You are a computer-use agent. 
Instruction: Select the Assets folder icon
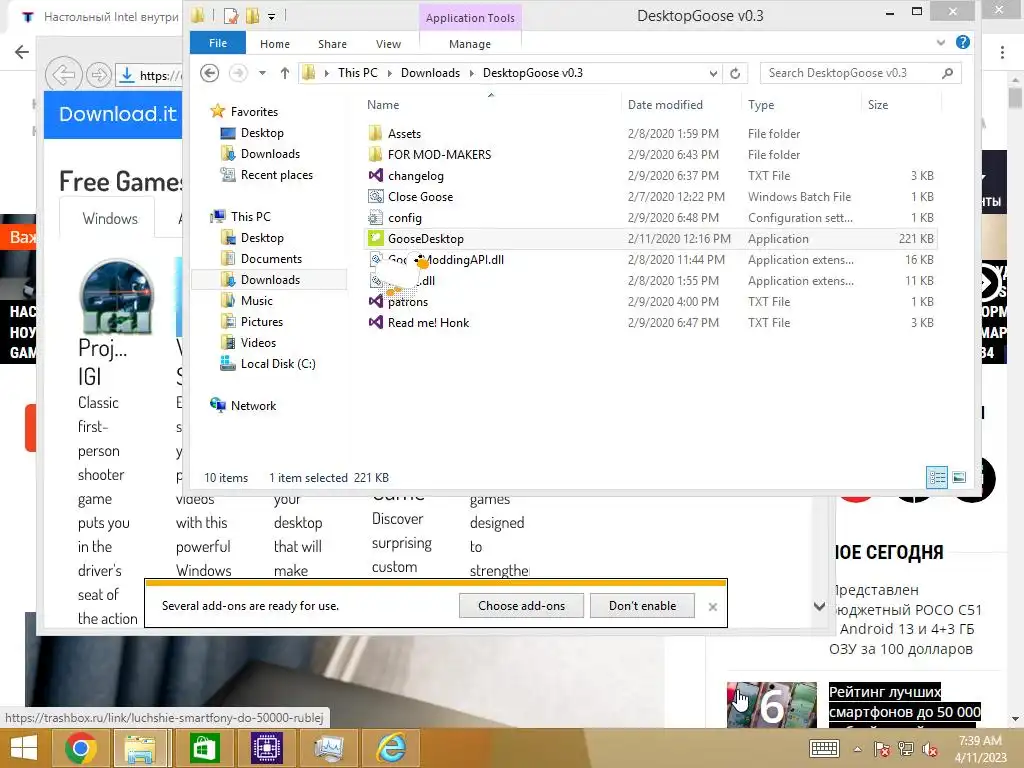376,134
